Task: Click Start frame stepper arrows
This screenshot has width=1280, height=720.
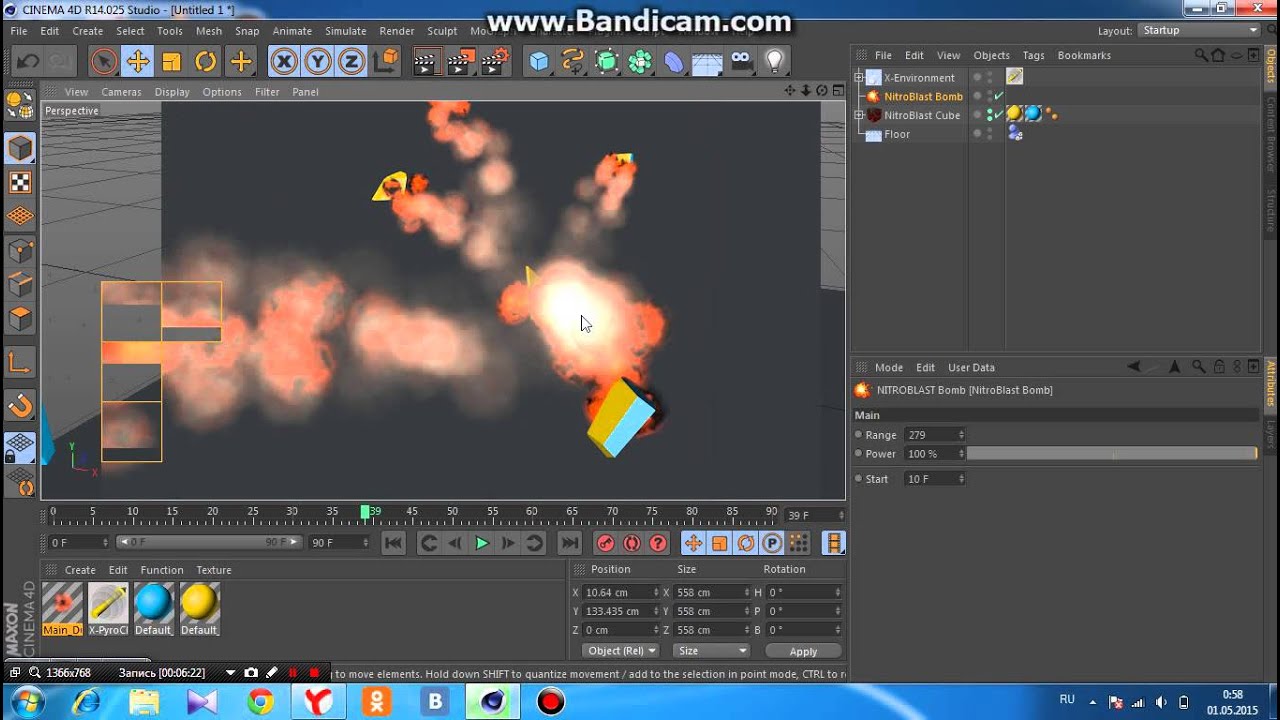Action: pyautogui.click(x=961, y=479)
